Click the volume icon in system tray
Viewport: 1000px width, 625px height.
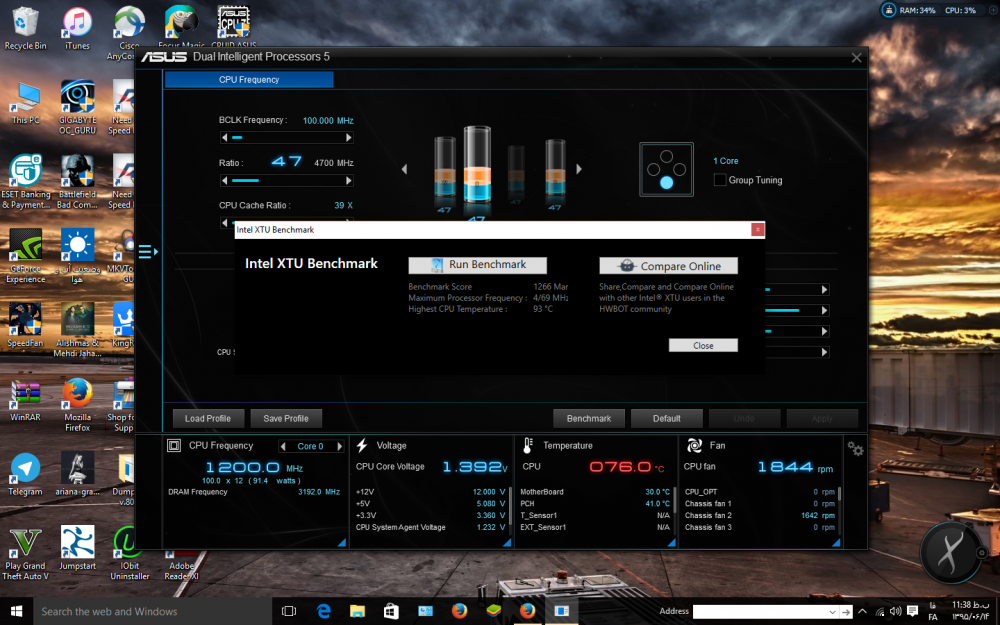pyautogui.click(x=895, y=611)
